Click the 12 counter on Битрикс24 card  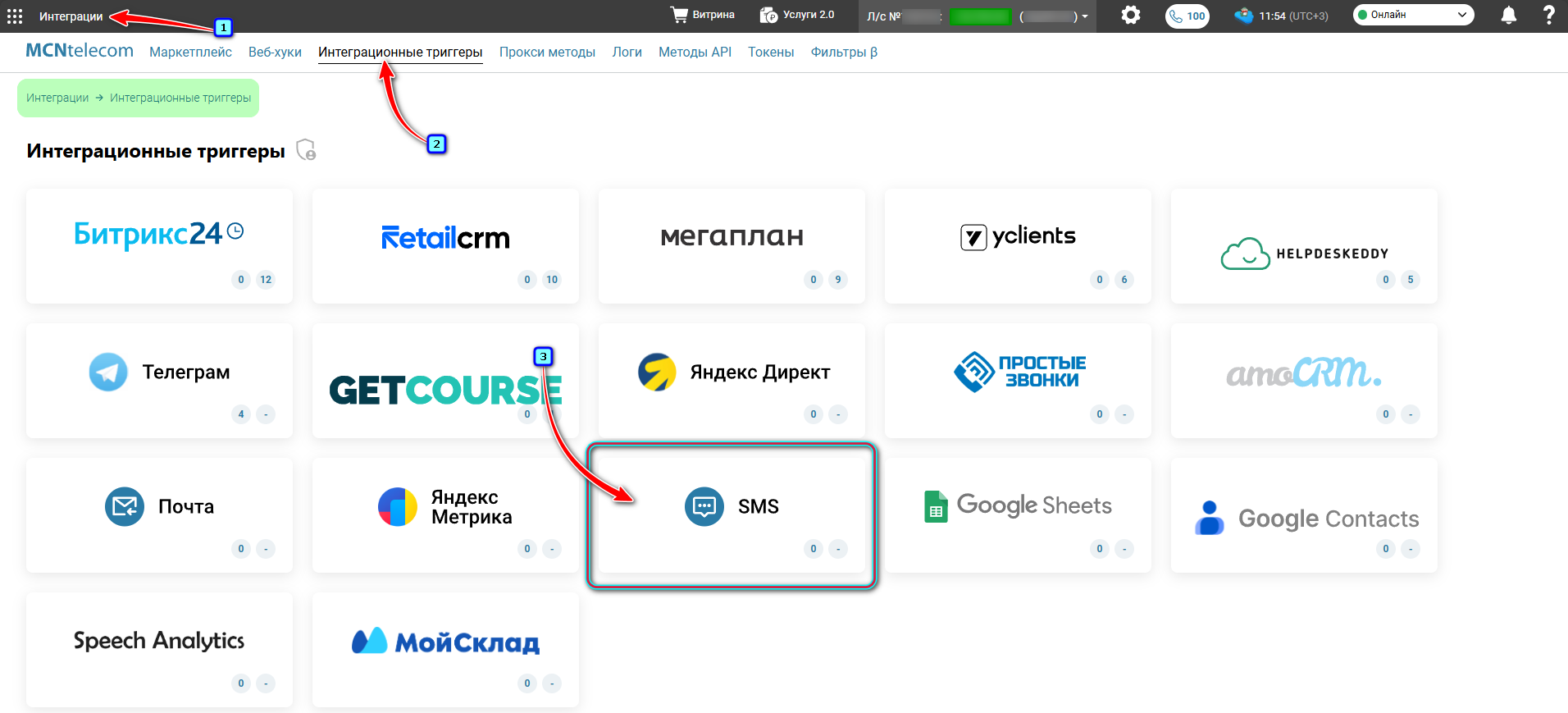point(266,280)
